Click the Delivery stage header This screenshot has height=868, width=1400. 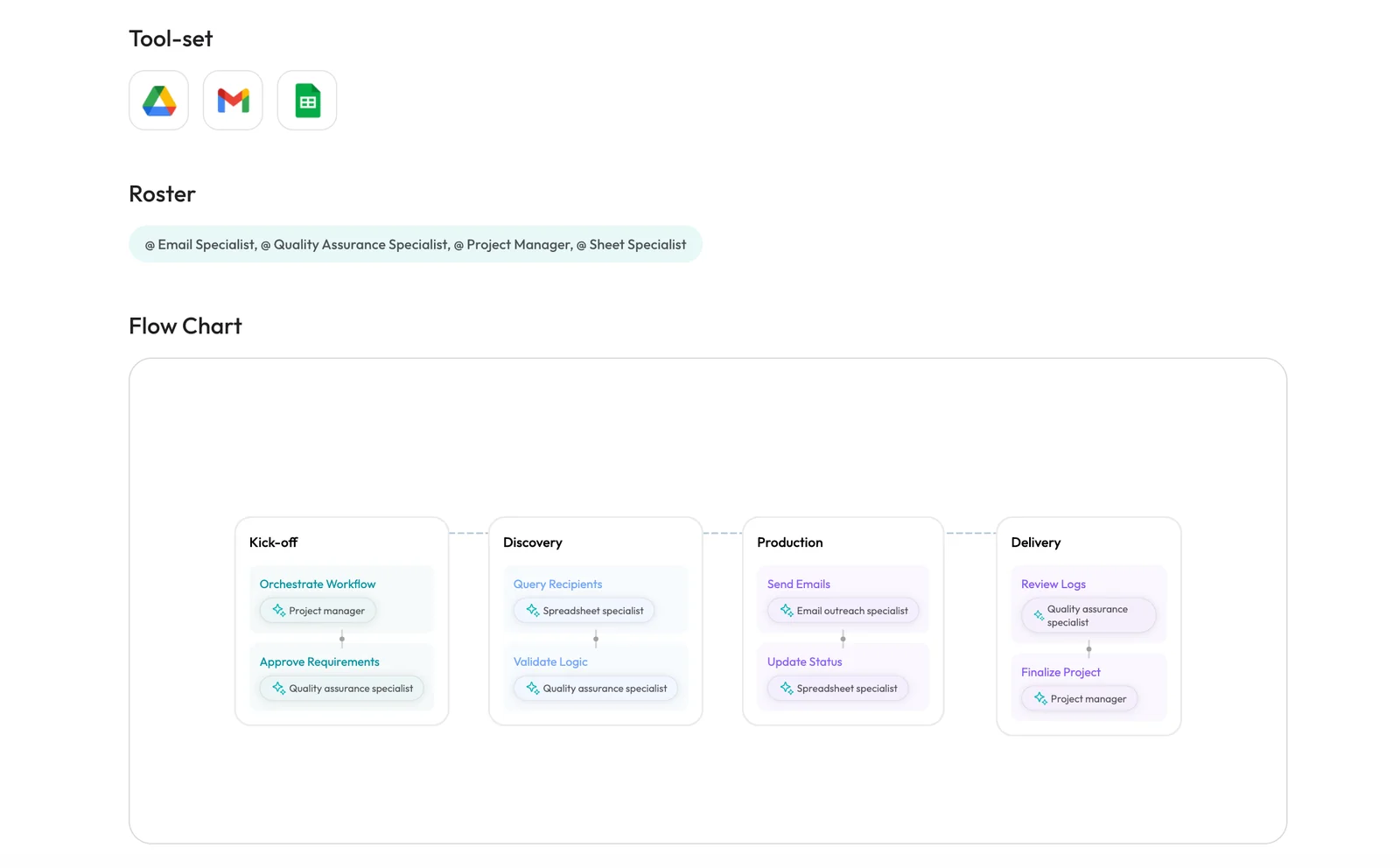(1036, 542)
